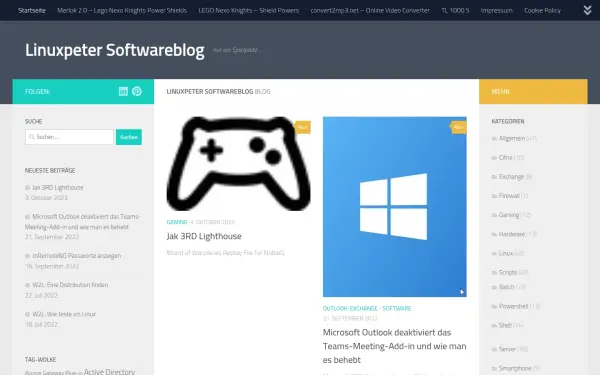Click folder icon beside Server category
The height and width of the screenshot is (375, 600).
pos(494,349)
